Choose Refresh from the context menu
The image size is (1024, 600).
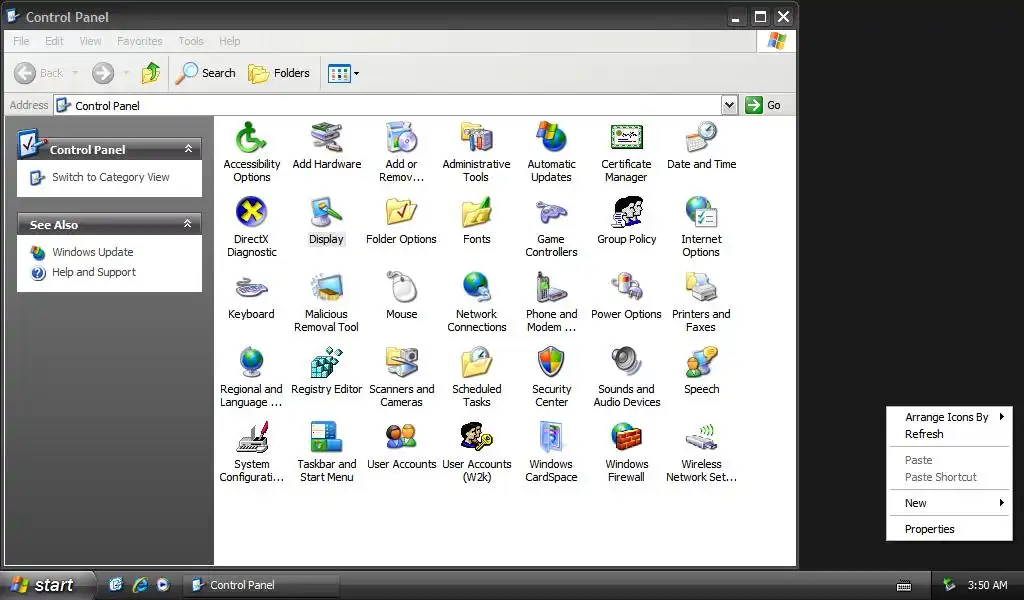[950, 434]
